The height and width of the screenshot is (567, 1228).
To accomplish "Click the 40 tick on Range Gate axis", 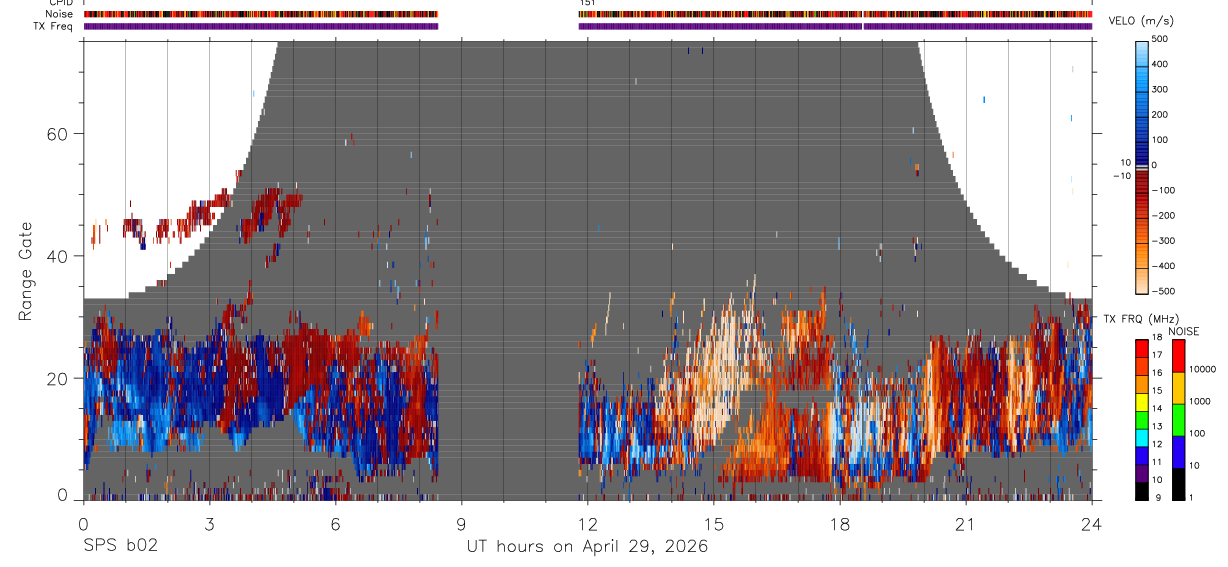I will (x=57, y=256).
